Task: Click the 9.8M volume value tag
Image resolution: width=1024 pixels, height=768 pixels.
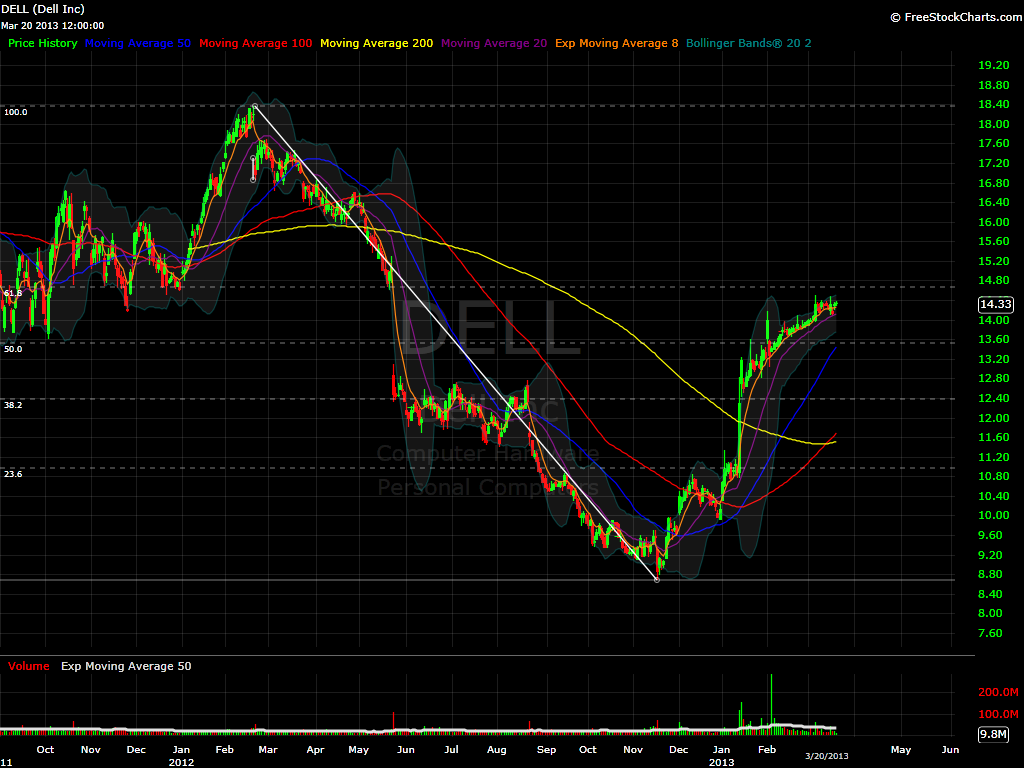Action: (x=996, y=735)
